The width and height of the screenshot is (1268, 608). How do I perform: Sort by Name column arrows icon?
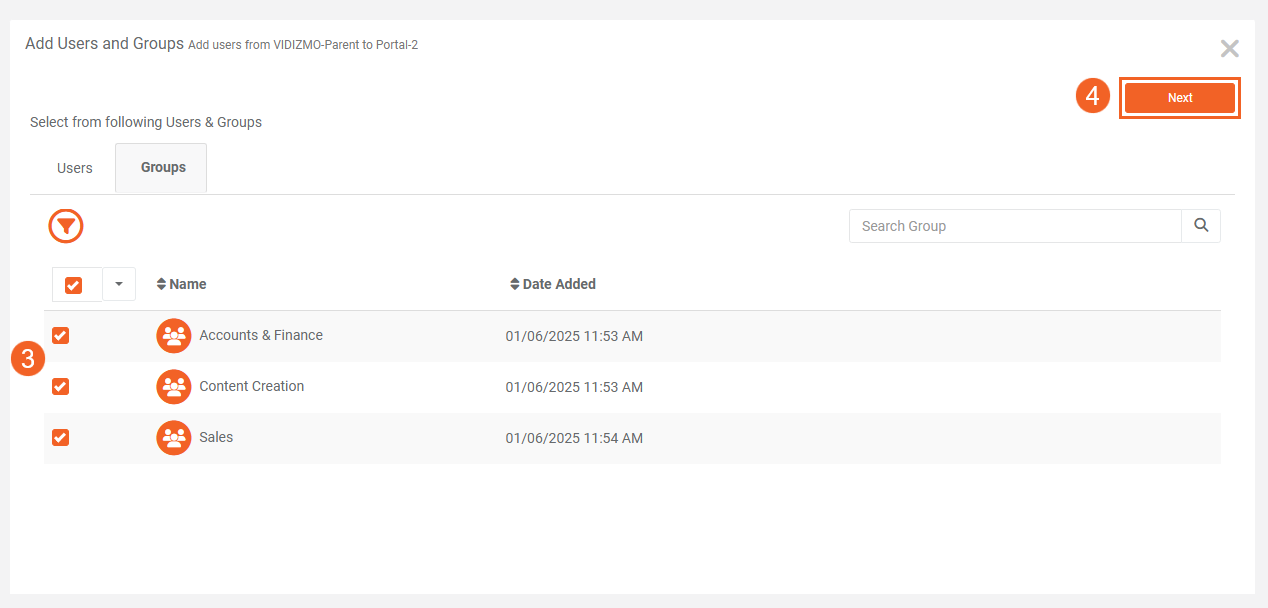tap(161, 284)
